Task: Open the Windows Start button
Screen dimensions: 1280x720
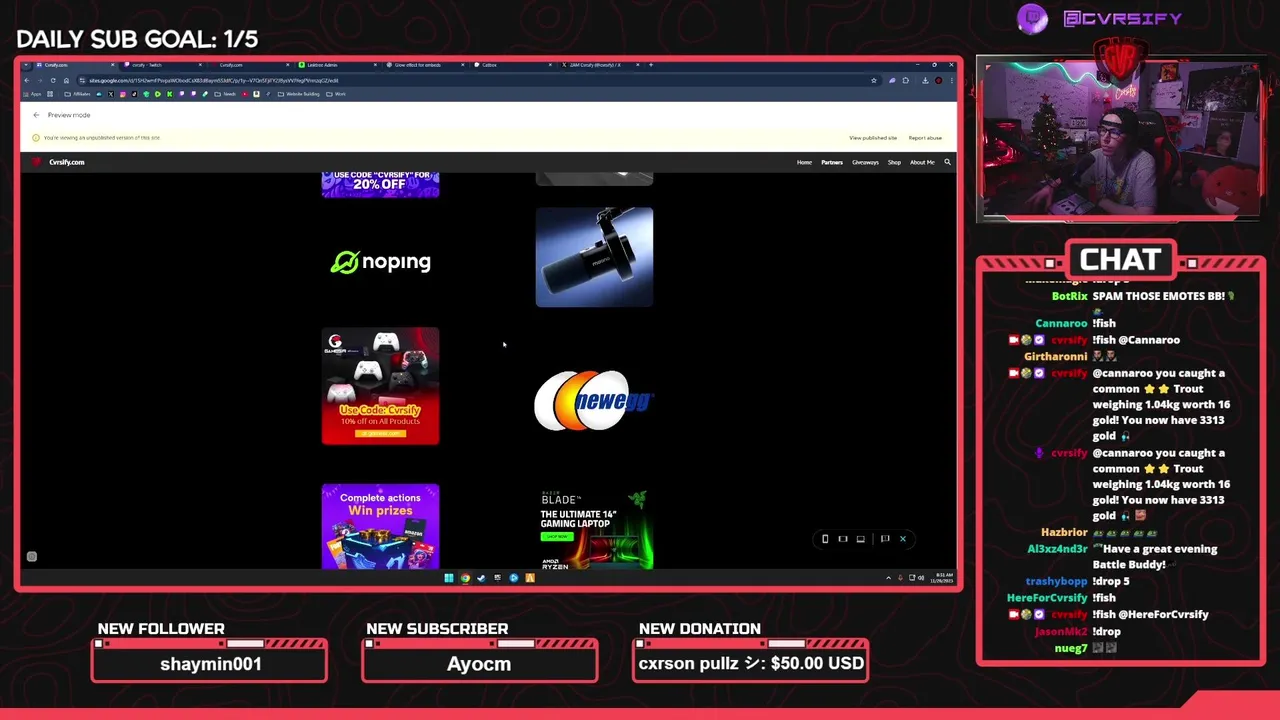Action: click(448, 578)
